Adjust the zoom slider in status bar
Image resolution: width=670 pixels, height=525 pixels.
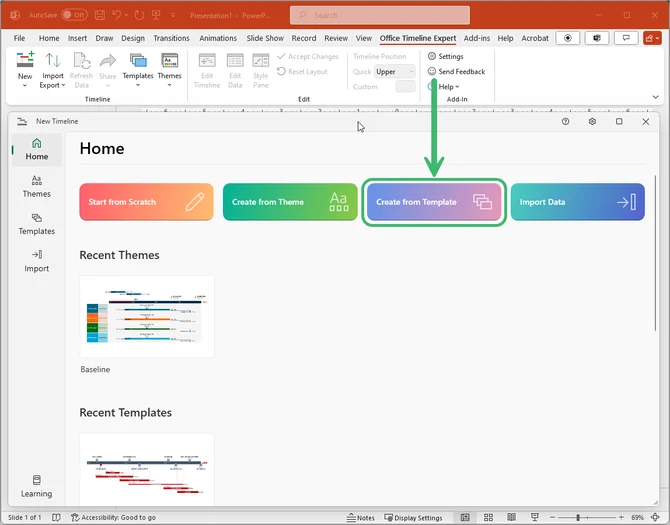[x=578, y=517]
